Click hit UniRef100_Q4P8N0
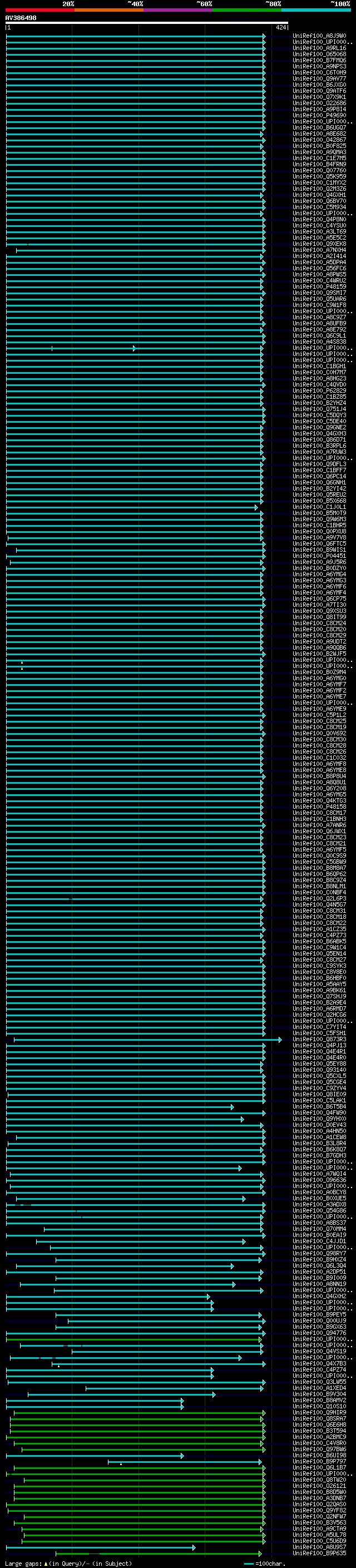 coord(319,219)
